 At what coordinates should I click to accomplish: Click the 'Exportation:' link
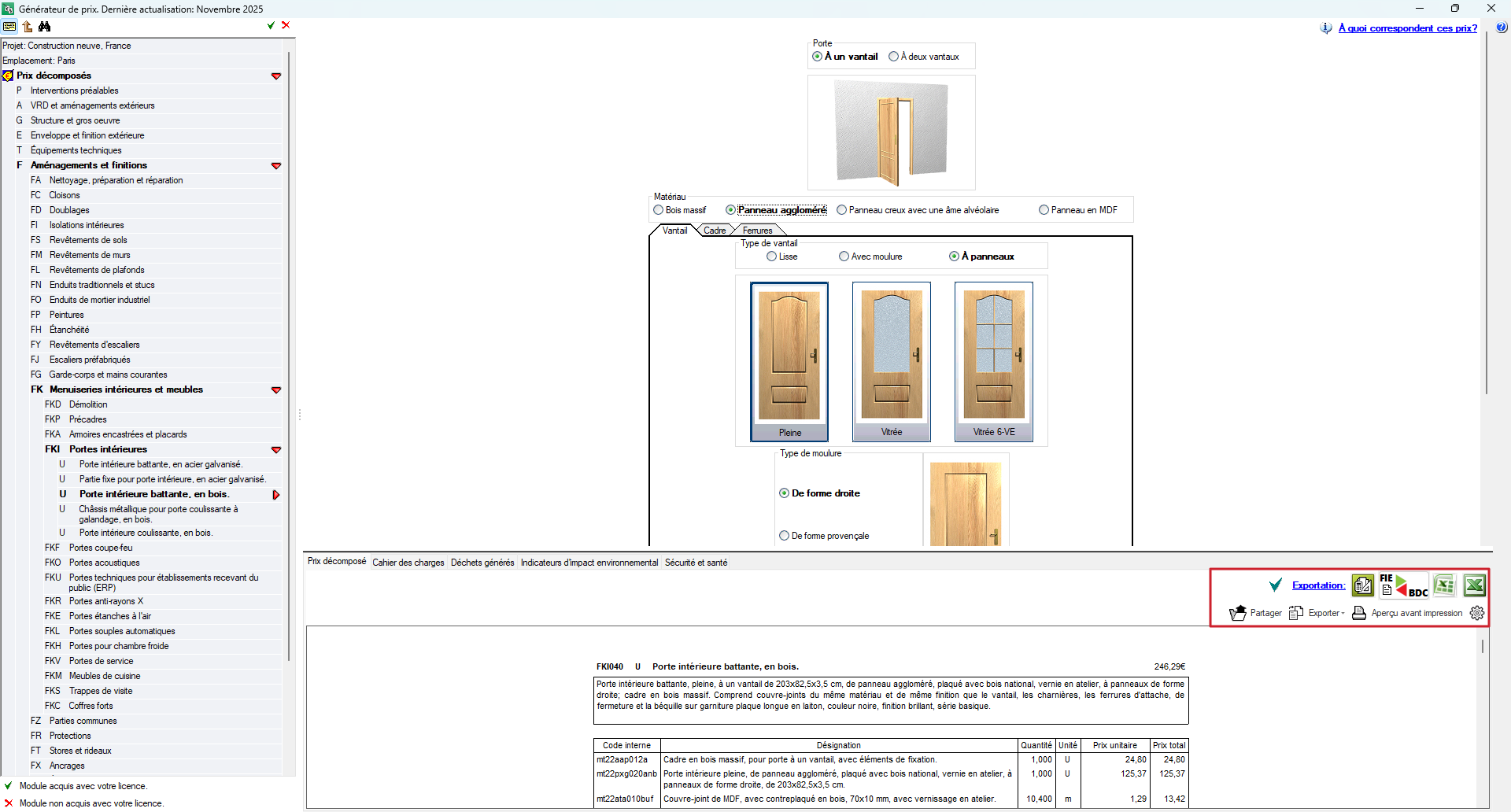[1319, 585]
